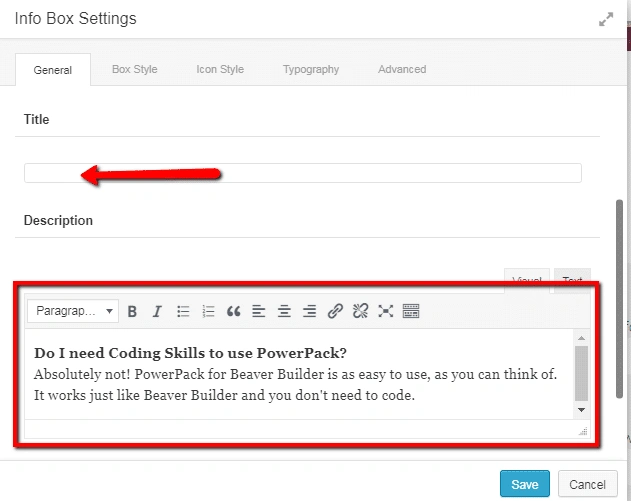Click the Save button

click(524, 484)
